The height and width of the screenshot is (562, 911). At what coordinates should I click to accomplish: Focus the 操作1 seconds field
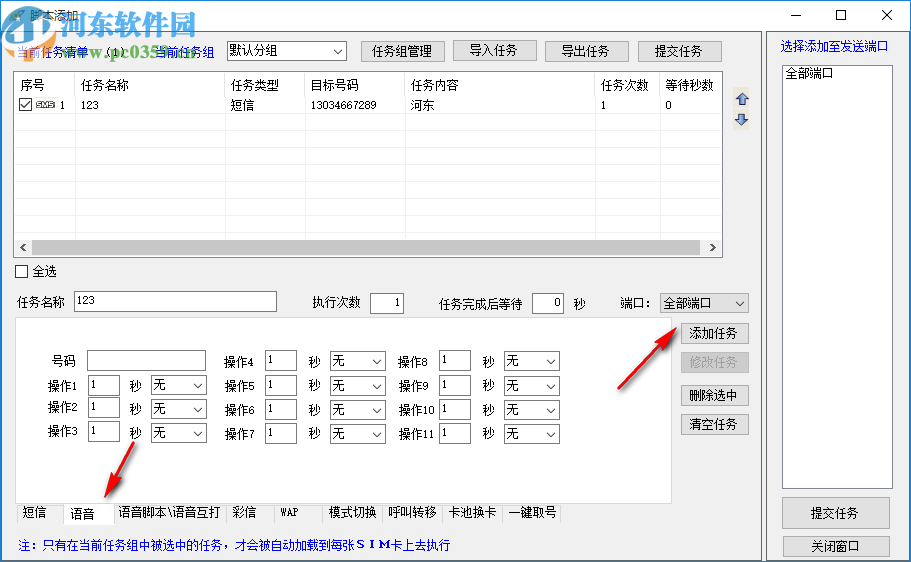[104, 385]
